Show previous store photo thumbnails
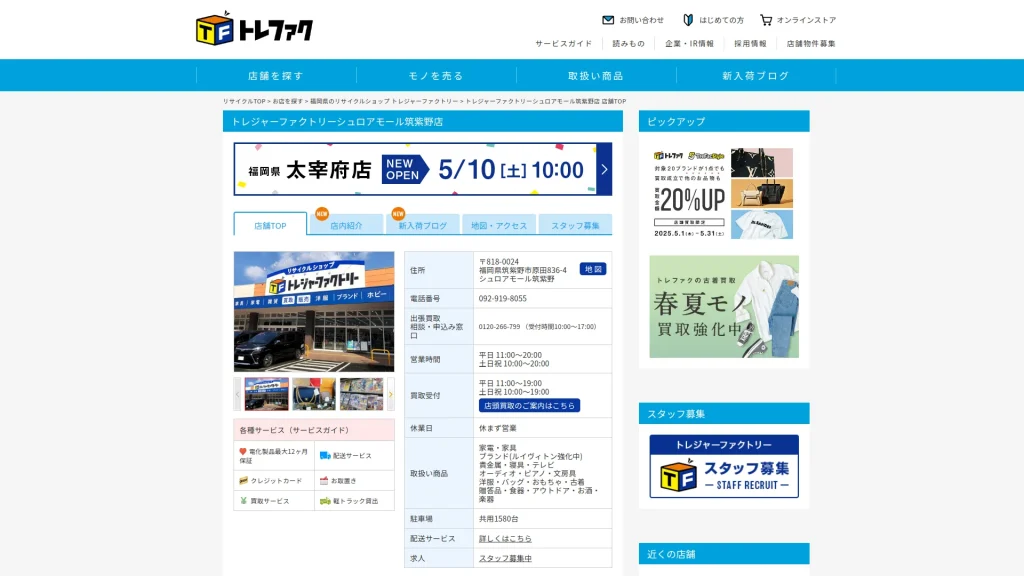This screenshot has width=1024, height=576. (238, 394)
